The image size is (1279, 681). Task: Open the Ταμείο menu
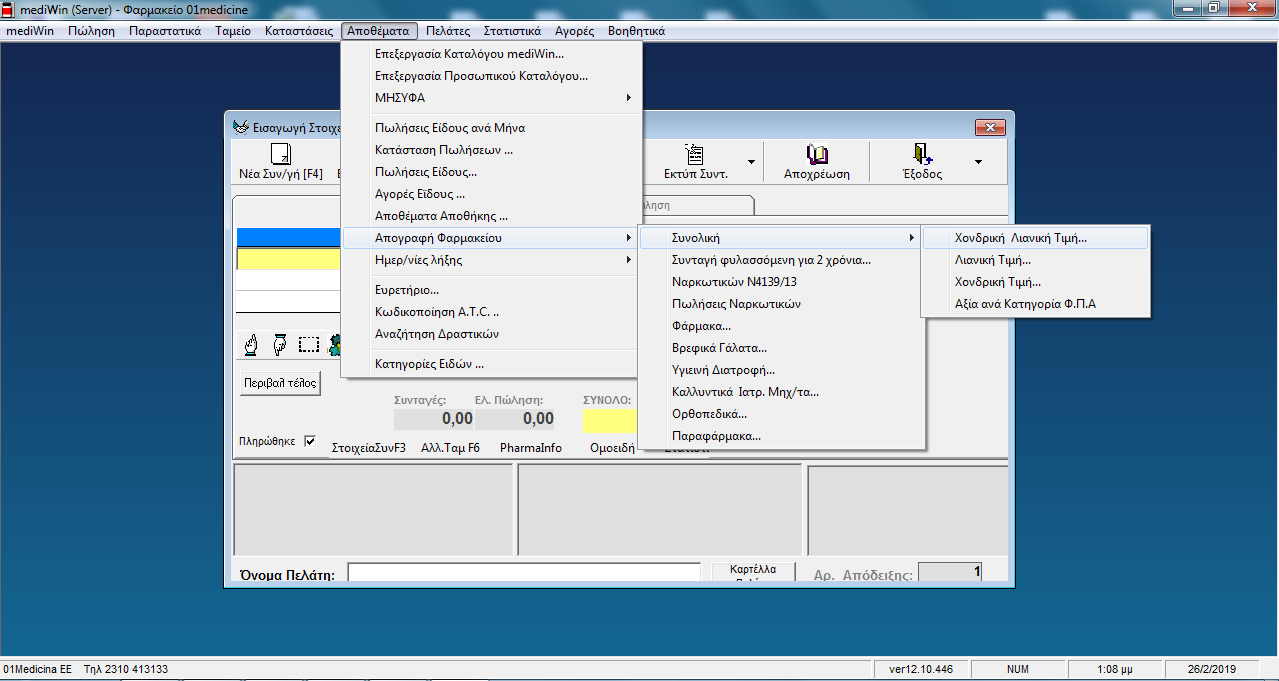pyautogui.click(x=233, y=31)
